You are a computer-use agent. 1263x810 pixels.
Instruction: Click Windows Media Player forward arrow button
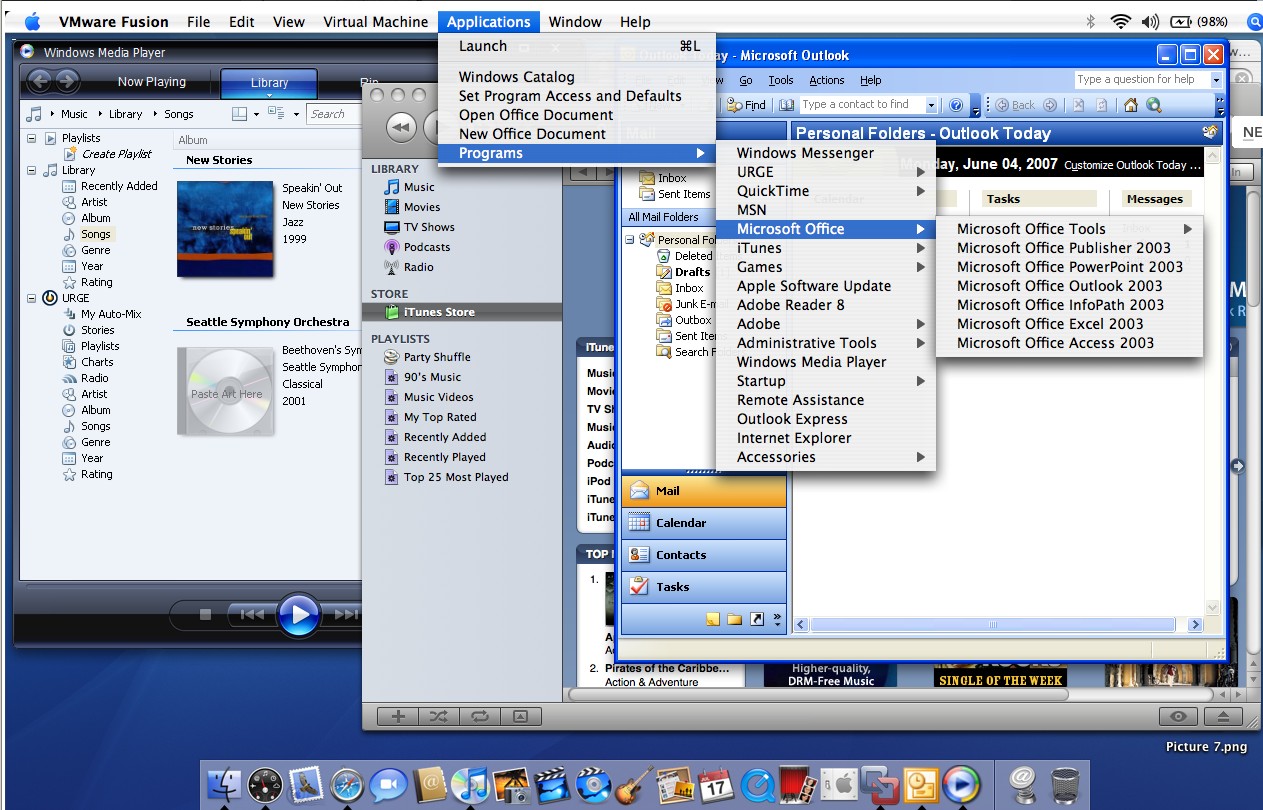67,81
